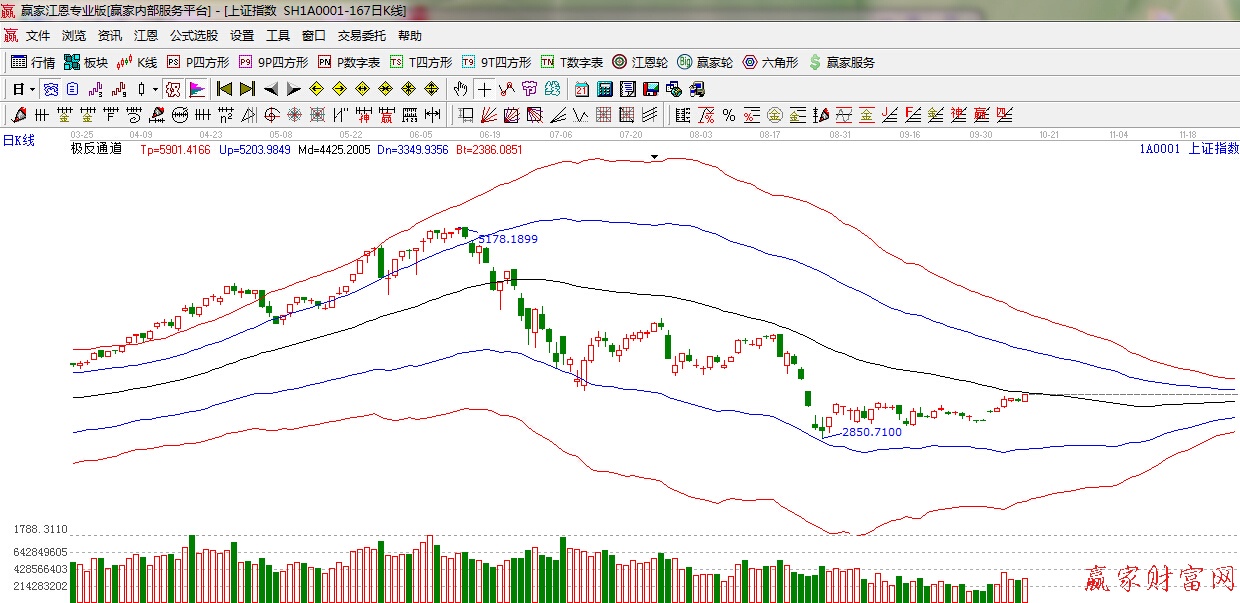Viewport: 1240px width, 603px height.
Task: Click the floppy disk save icon
Action: click(x=651, y=89)
